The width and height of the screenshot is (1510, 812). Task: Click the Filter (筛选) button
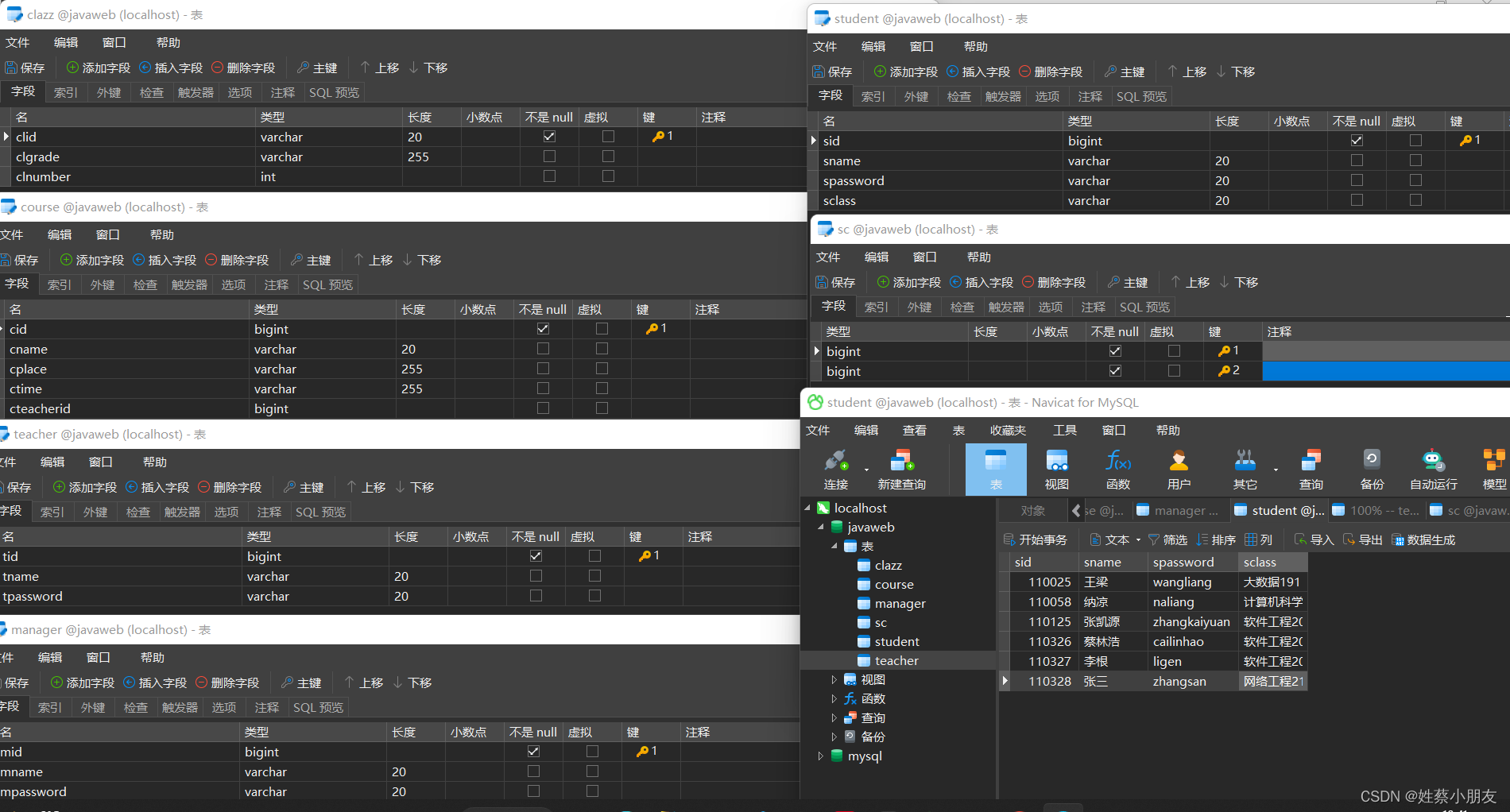pyautogui.click(x=1167, y=539)
